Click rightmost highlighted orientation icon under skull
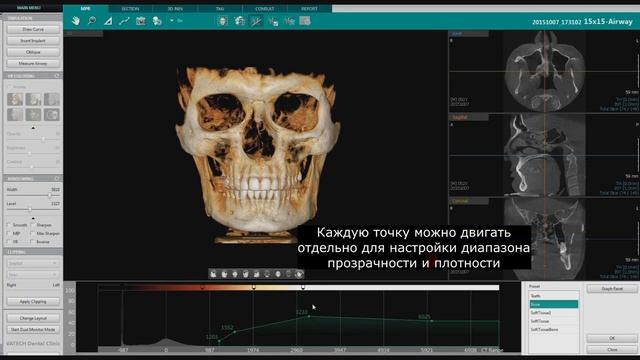Image resolution: width=640 pixels, height=360 pixels. pos(299,274)
